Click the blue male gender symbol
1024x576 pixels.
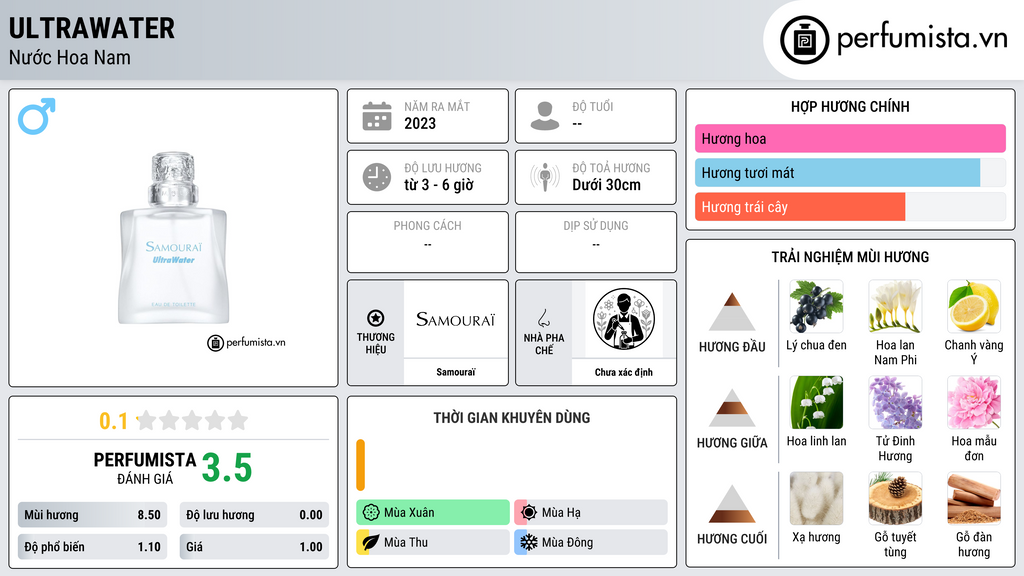click(x=37, y=116)
